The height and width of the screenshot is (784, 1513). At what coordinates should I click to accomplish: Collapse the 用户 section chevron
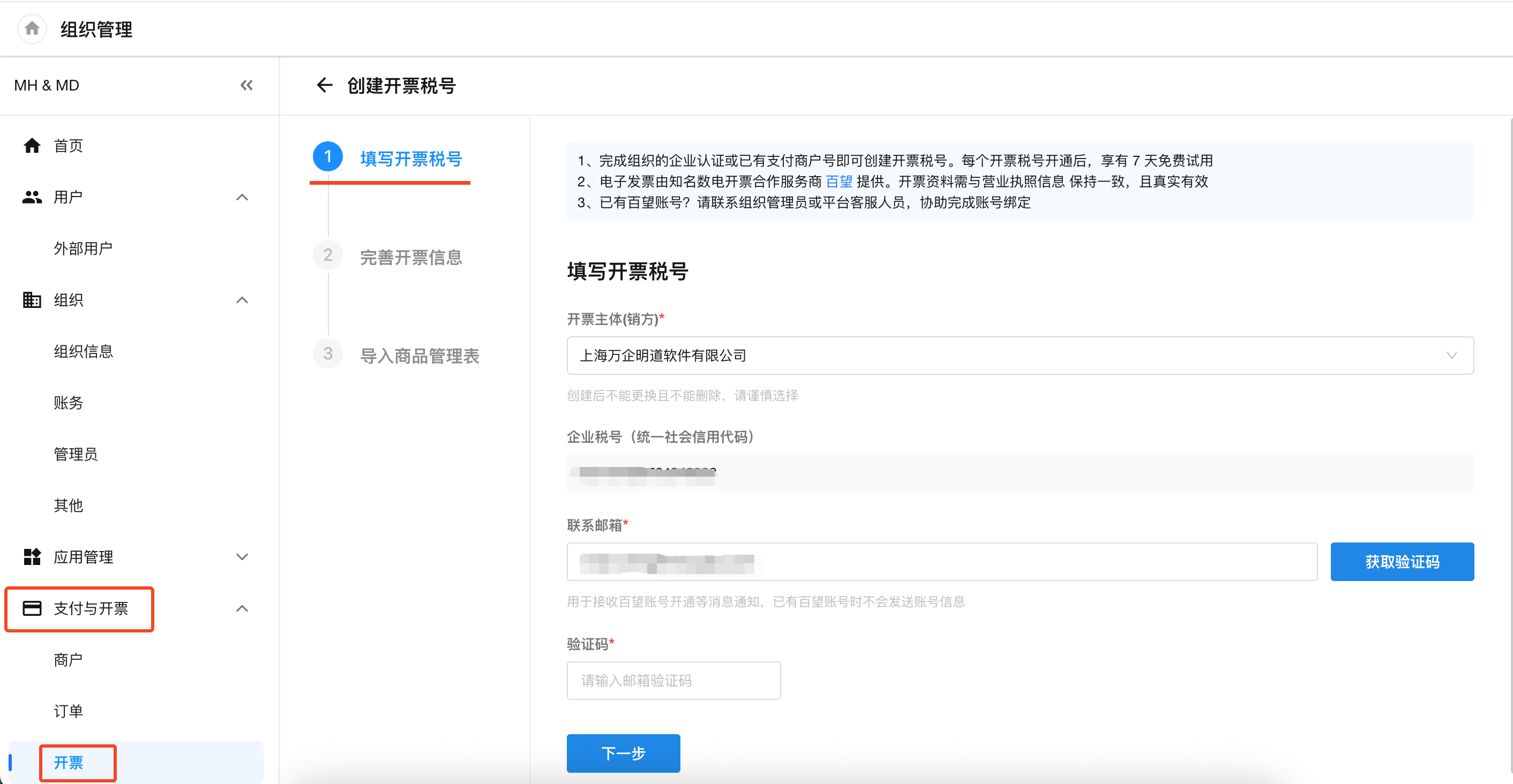pyautogui.click(x=242, y=197)
